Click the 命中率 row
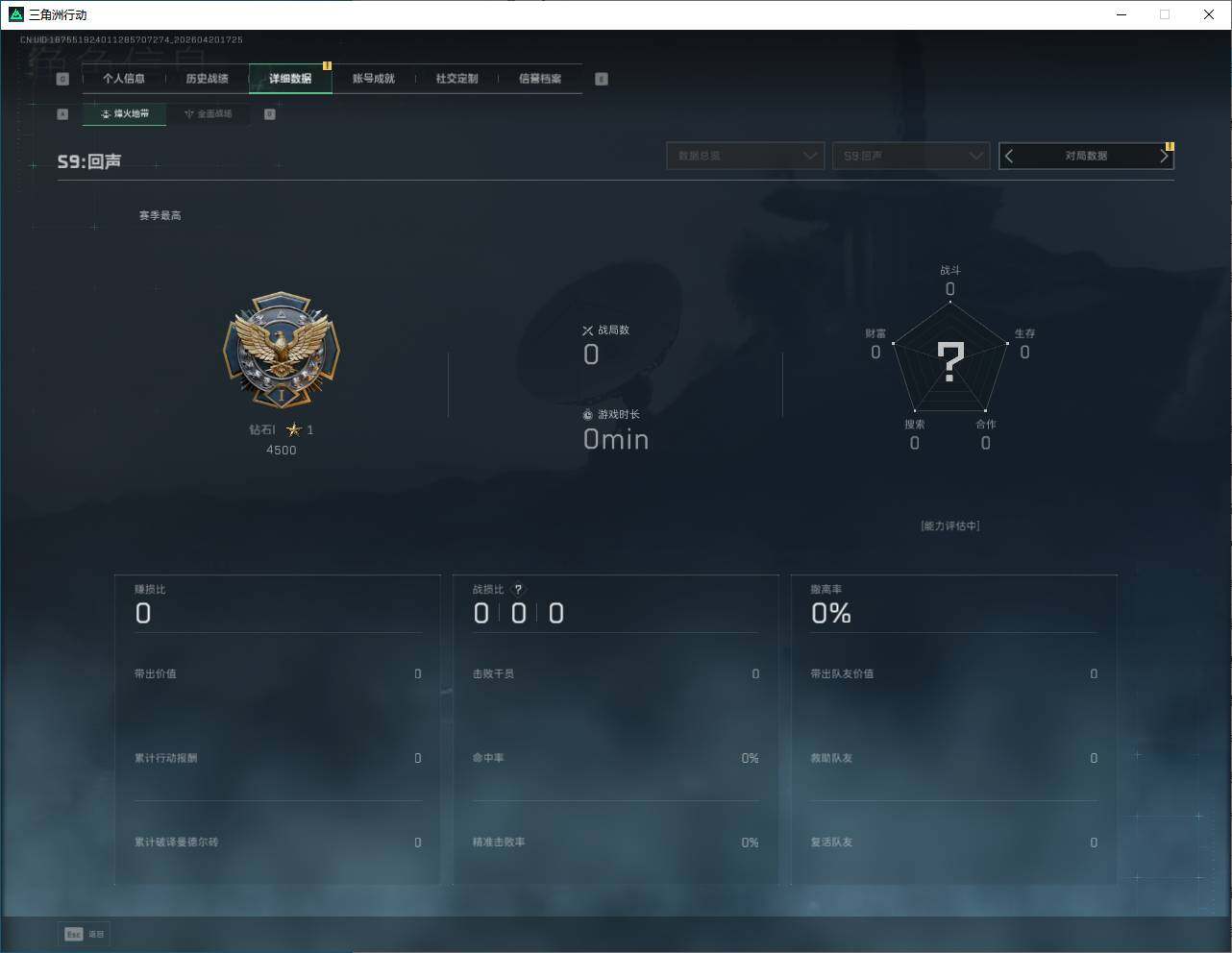 pos(616,759)
